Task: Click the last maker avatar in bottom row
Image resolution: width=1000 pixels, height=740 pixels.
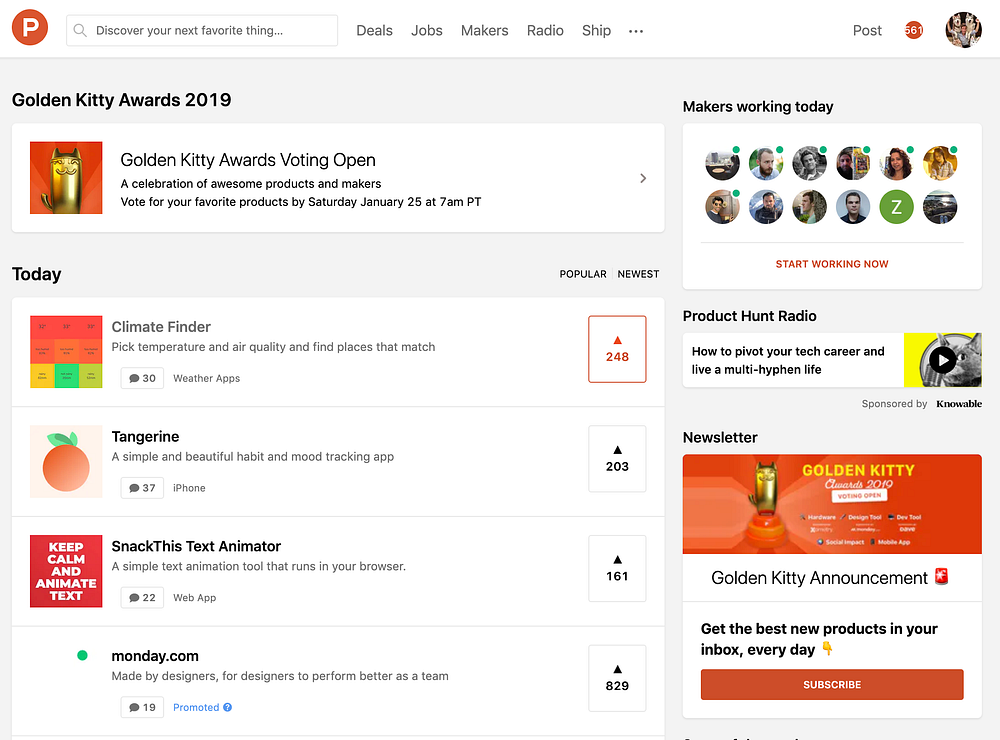Action: click(x=939, y=207)
